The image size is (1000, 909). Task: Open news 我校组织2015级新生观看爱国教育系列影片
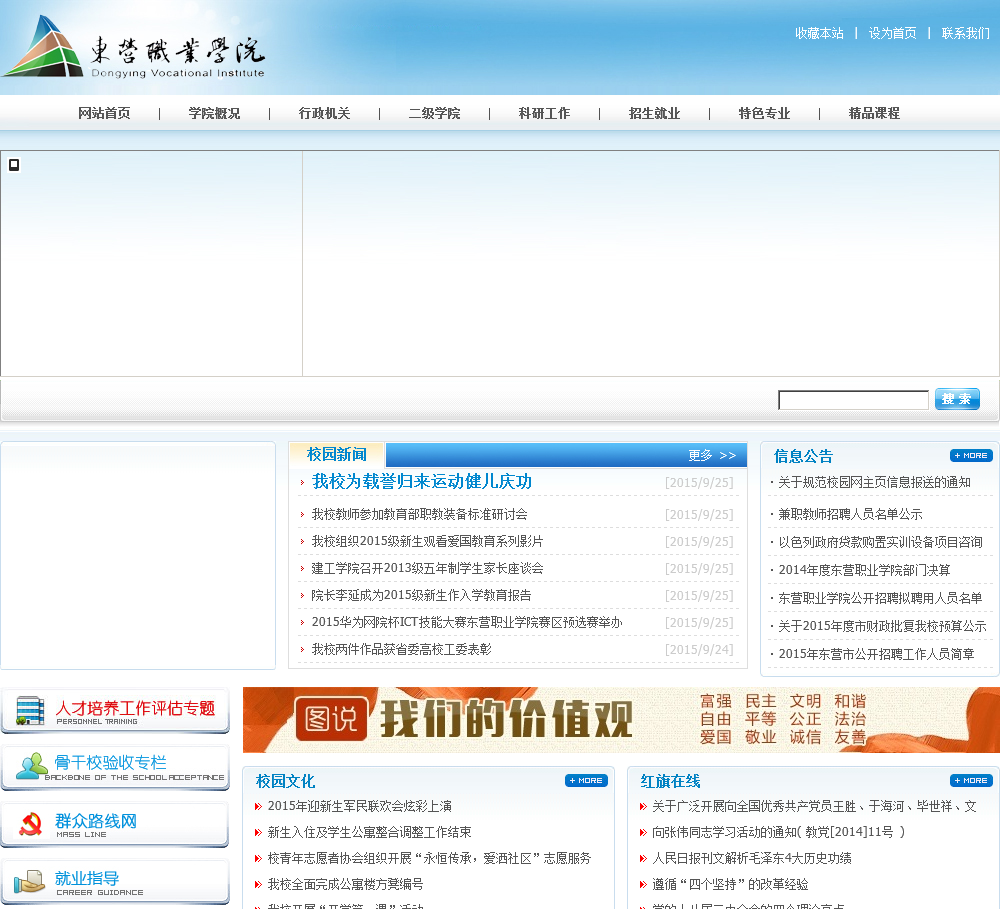tap(427, 542)
